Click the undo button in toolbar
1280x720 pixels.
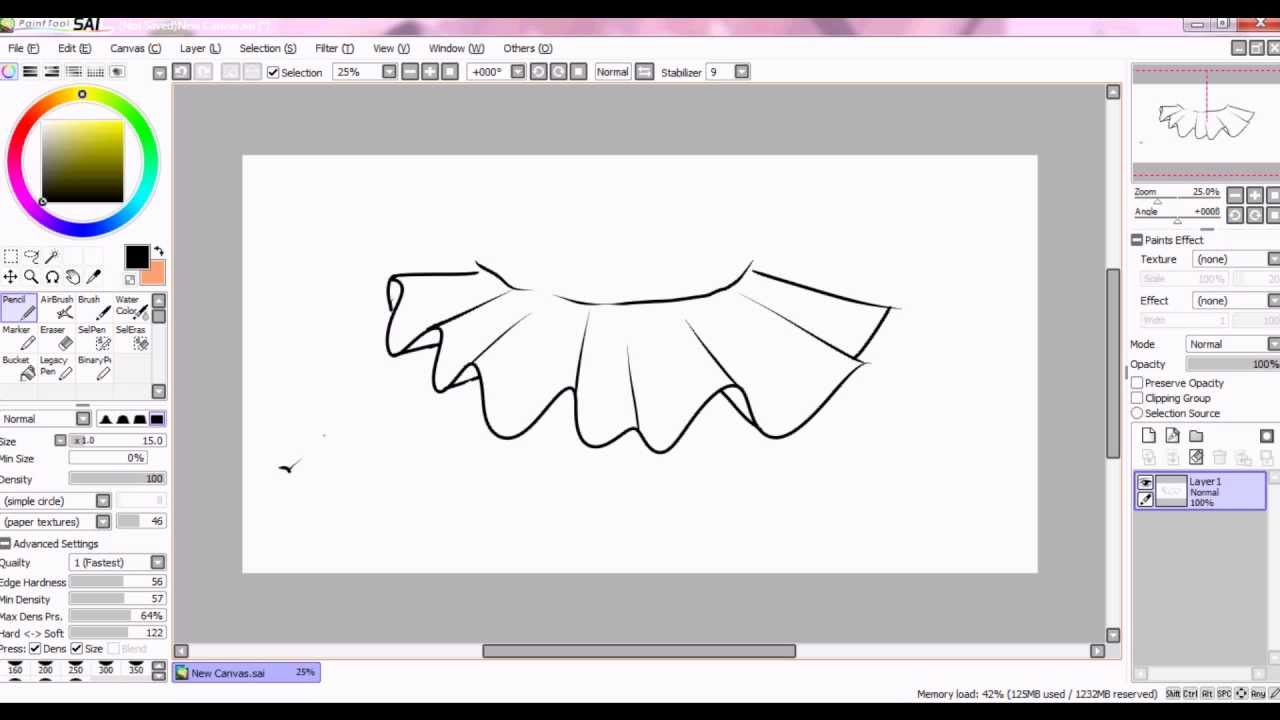pyautogui.click(x=181, y=72)
